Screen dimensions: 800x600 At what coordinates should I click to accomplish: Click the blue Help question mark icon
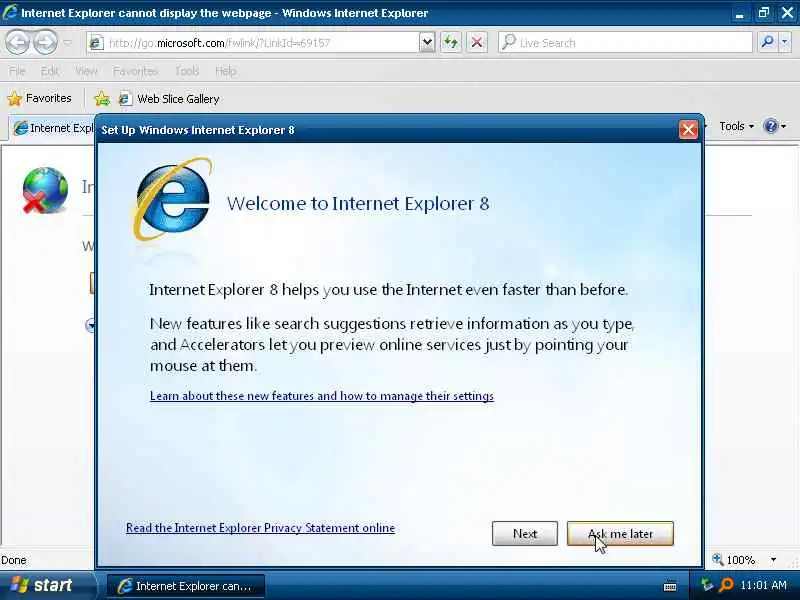tap(770, 126)
